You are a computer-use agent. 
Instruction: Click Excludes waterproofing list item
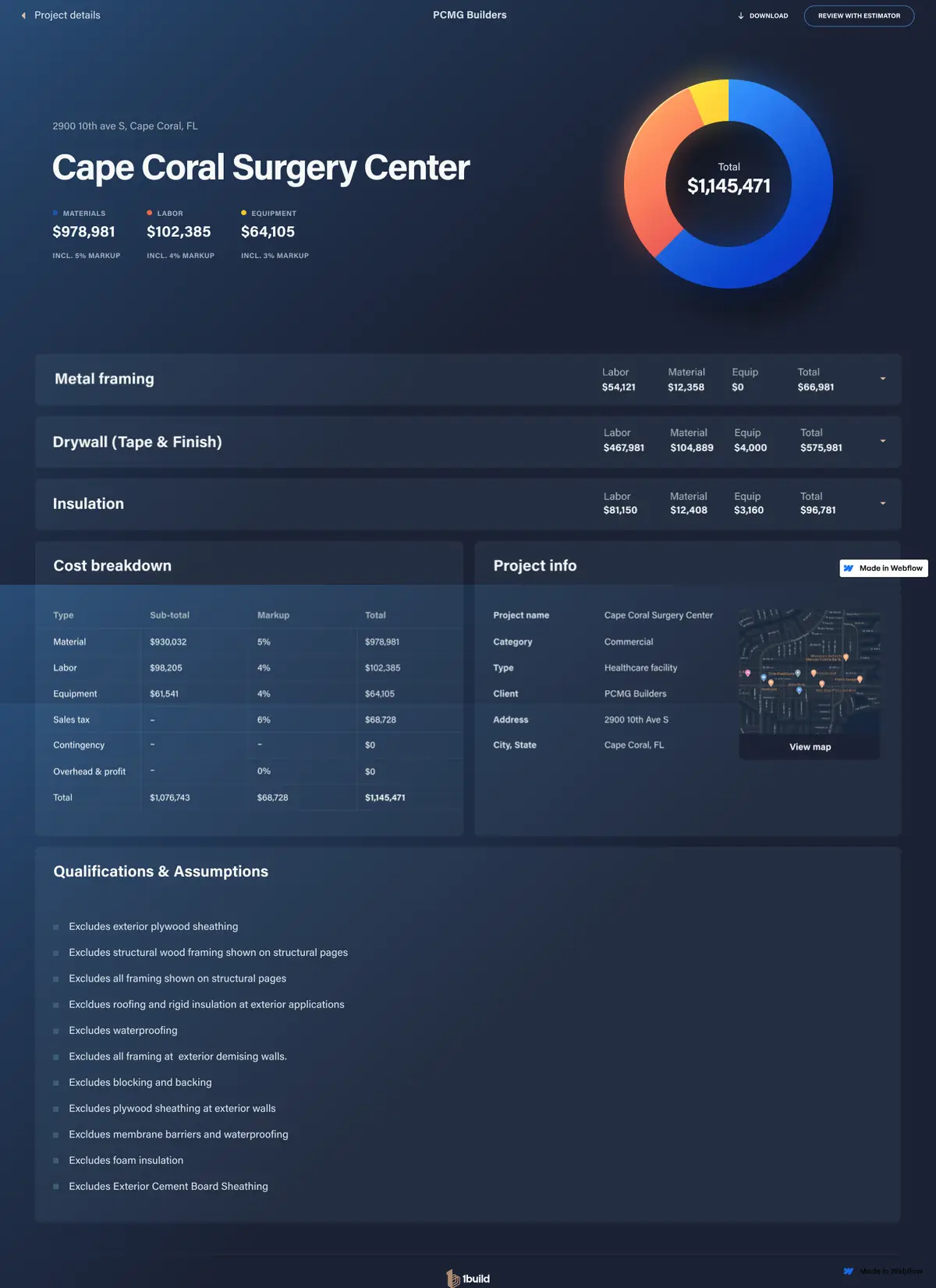(x=123, y=1031)
